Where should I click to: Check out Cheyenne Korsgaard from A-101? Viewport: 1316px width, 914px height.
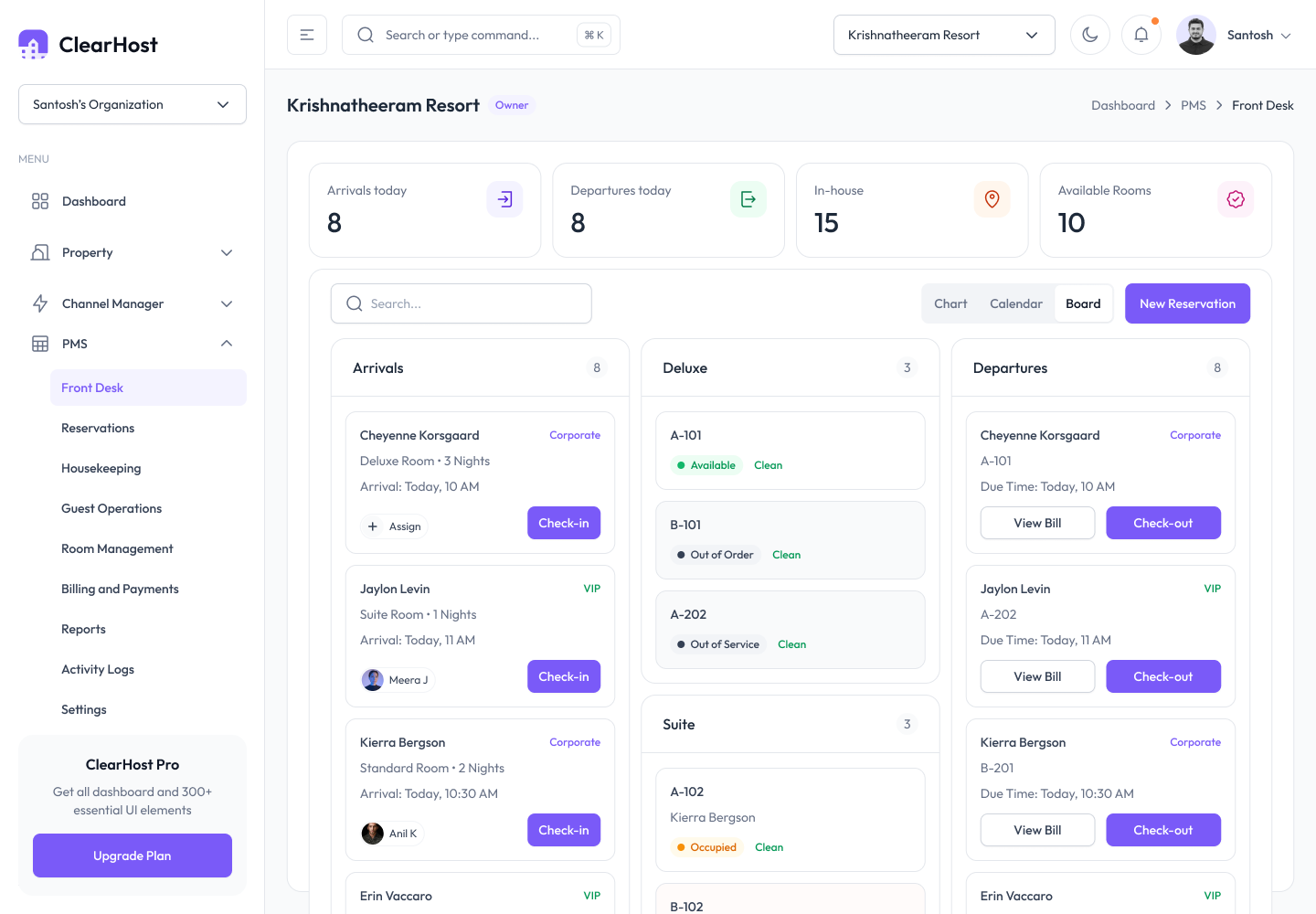[x=1163, y=523]
